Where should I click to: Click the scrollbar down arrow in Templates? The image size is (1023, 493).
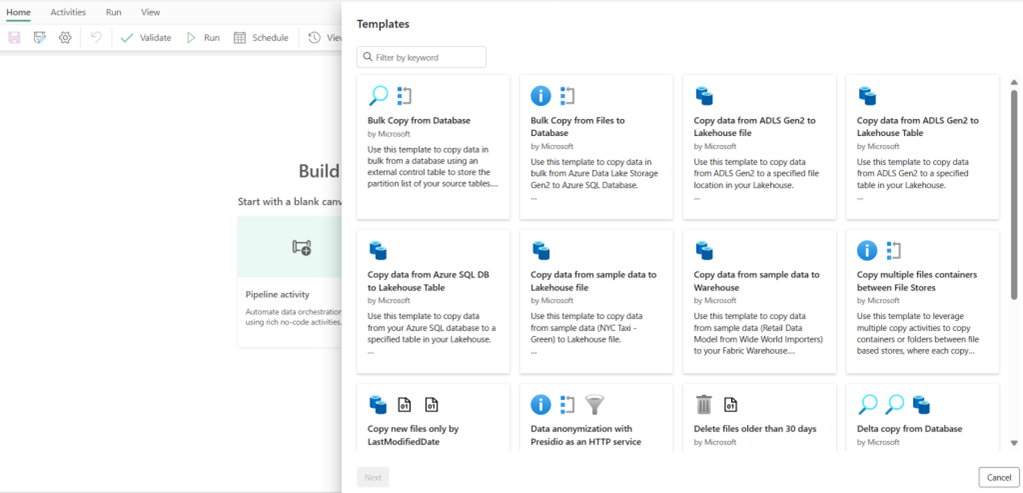[x=1015, y=442]
